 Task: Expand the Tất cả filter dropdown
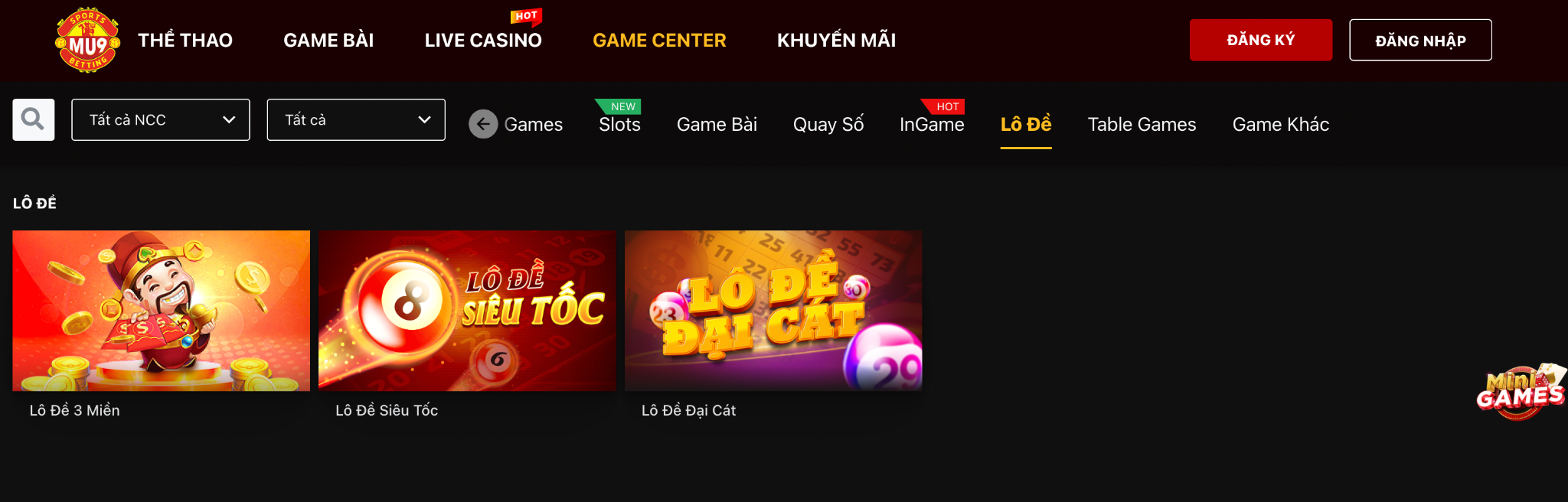coord(356,119)
